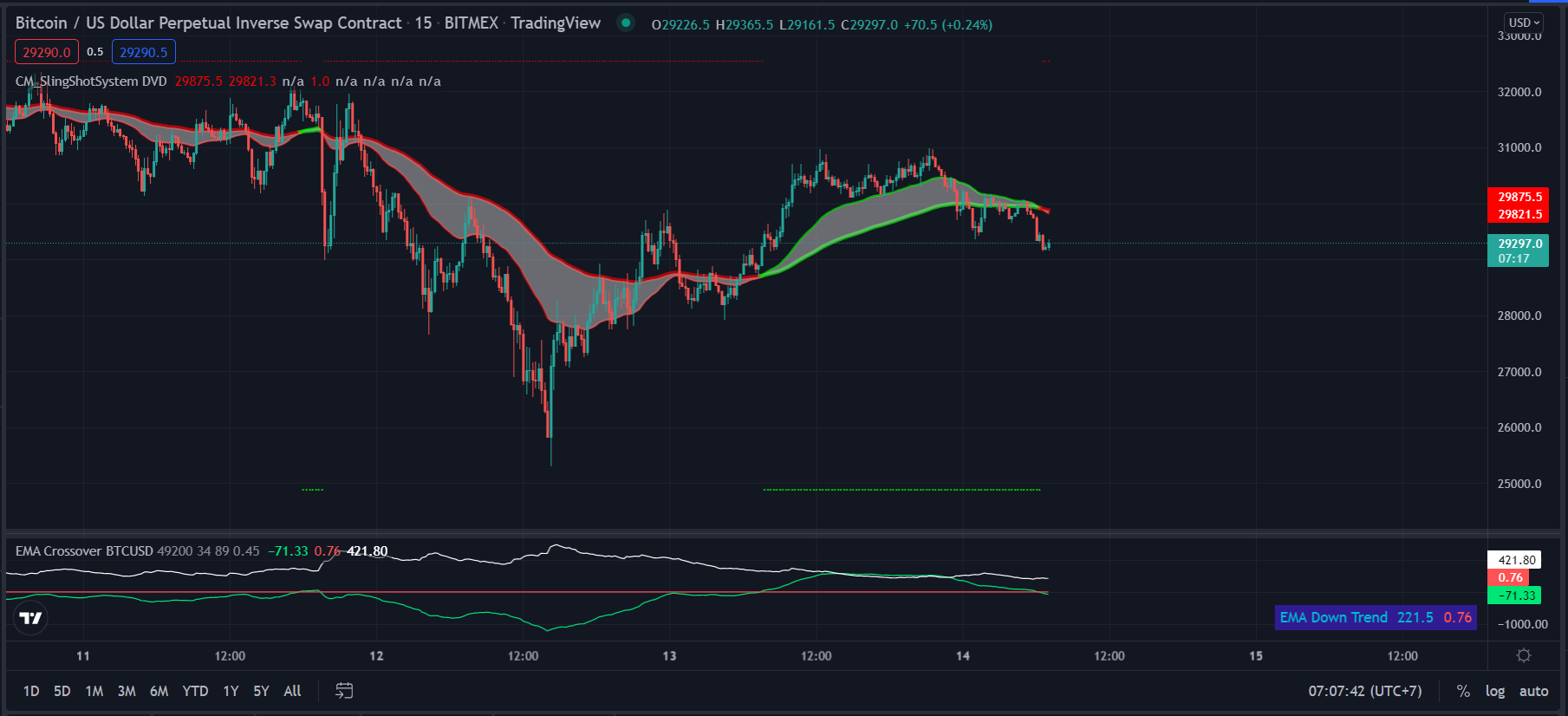Click date label 11 on time axis
This screenshot has height=716, width=1568.
click(x=83, y=656)
